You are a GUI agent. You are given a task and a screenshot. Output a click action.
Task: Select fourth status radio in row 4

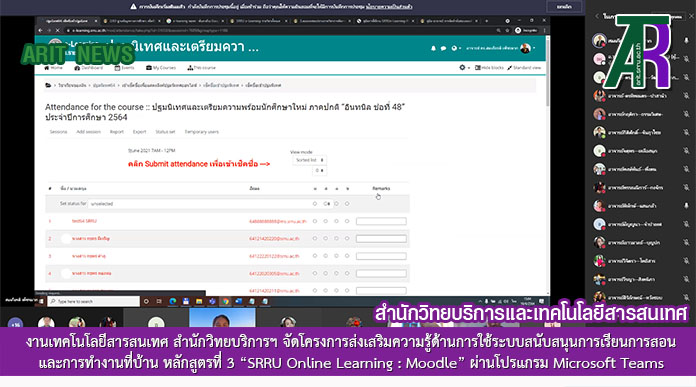[347, 273]
